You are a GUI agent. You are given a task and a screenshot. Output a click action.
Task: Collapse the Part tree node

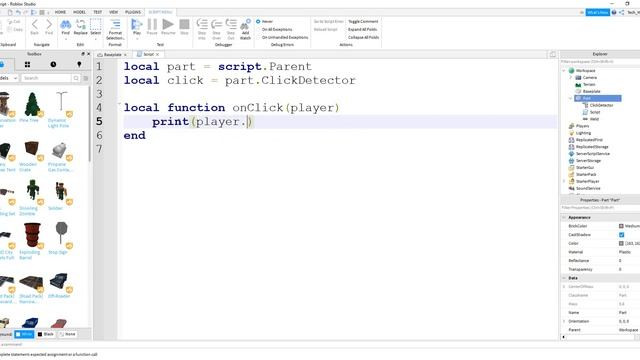[571, 98]
